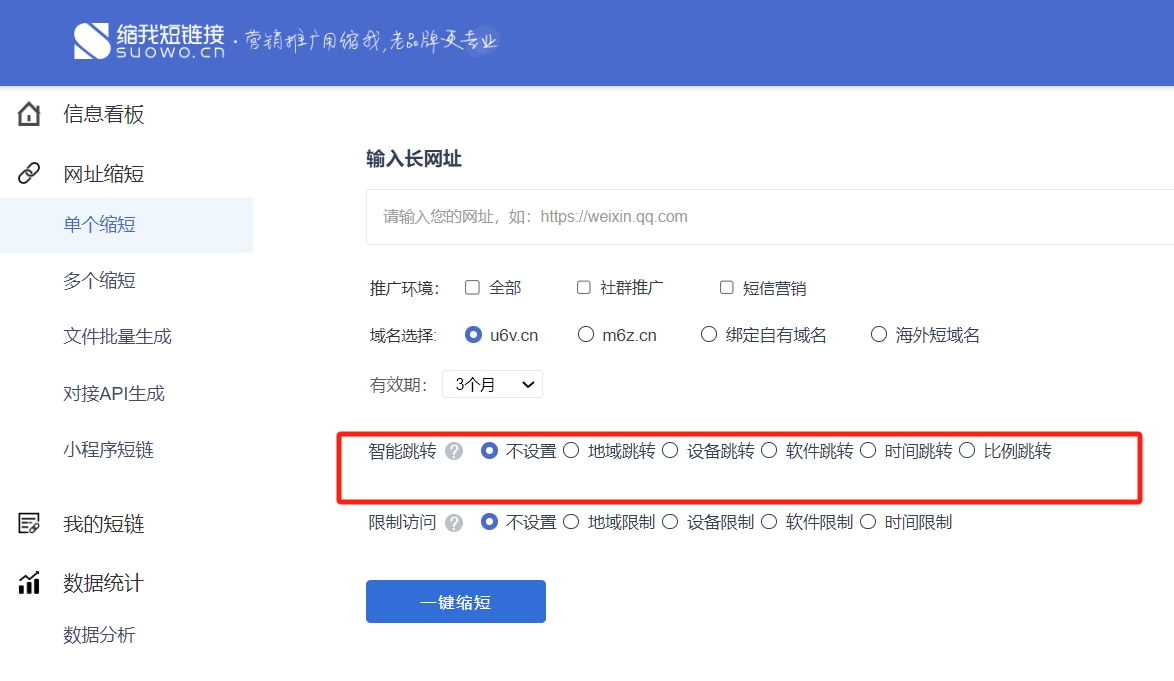Go to 文件批量生成 in the sidebar
The width and height of the screenshot is (1174, 681).
click(x=117, y=337)
